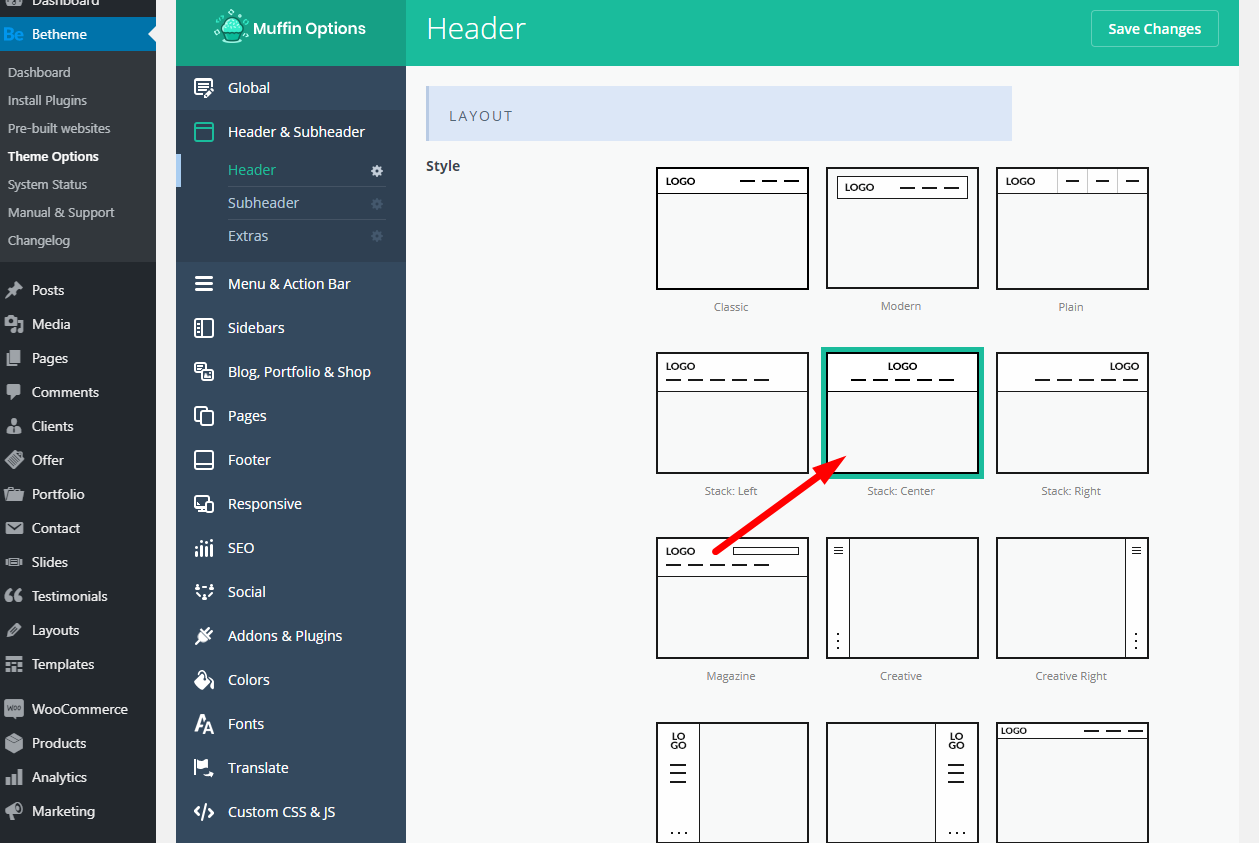Image resolution: width=1259 pixels, height=843 pixels.
Task: Click the Colors paint bucket icon
Action: tap(204, 680)
